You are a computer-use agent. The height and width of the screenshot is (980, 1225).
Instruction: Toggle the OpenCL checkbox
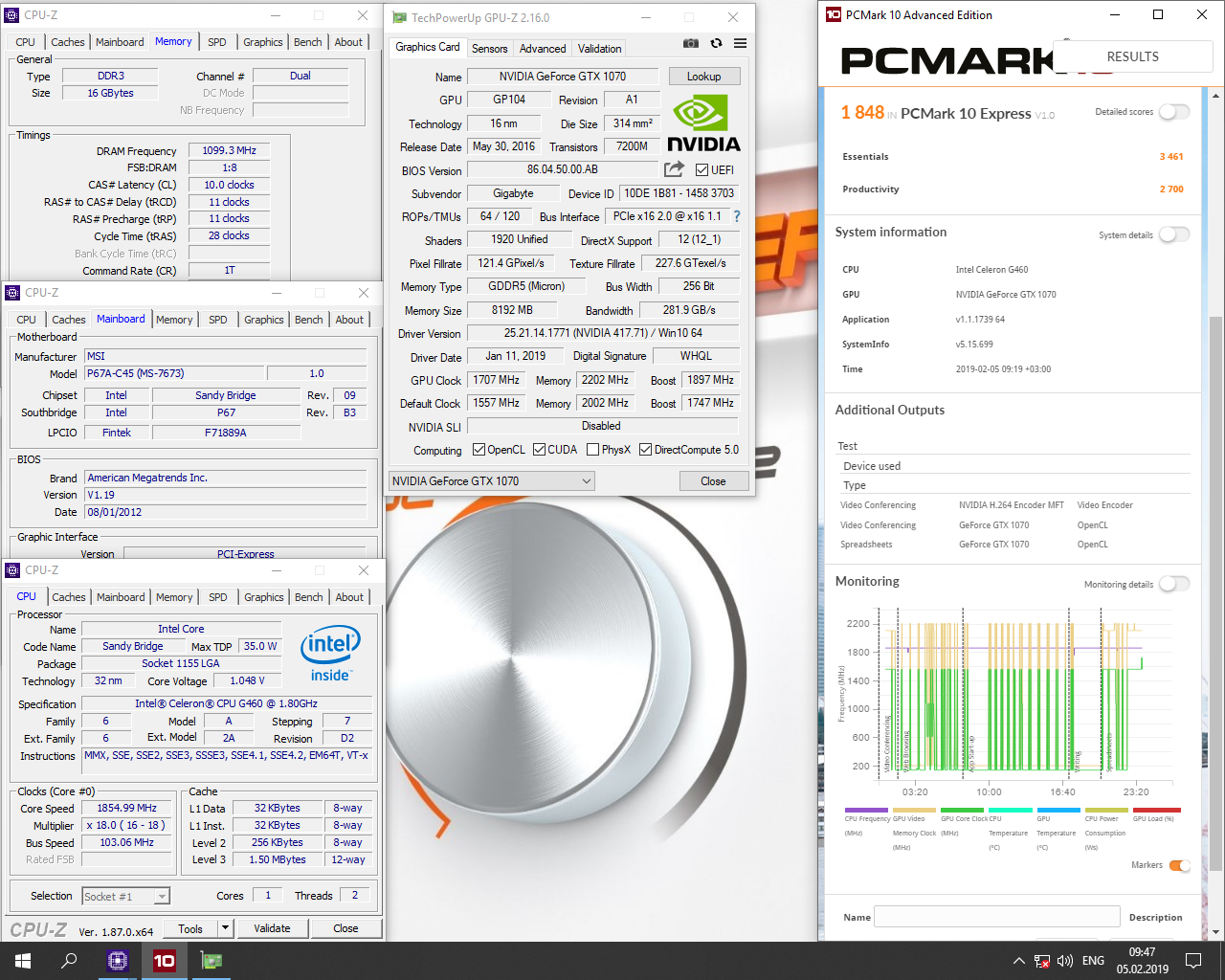pos(479,450)
